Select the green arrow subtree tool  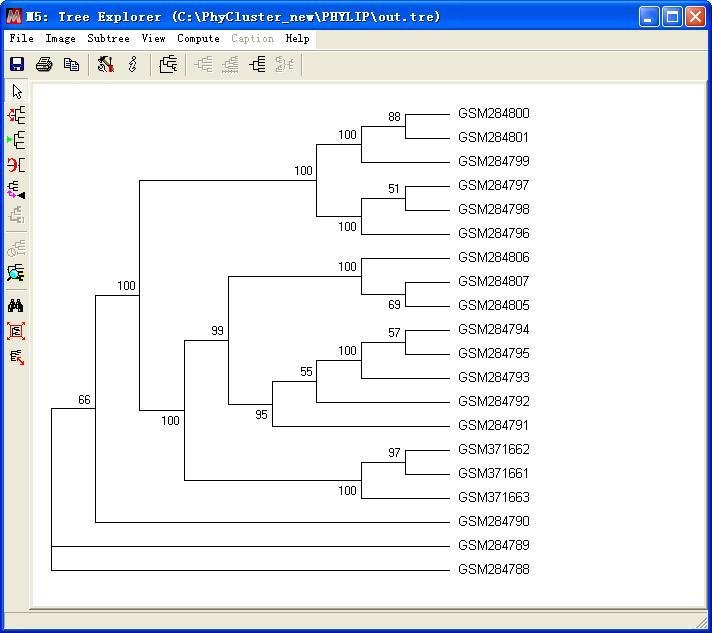point(16,140)
